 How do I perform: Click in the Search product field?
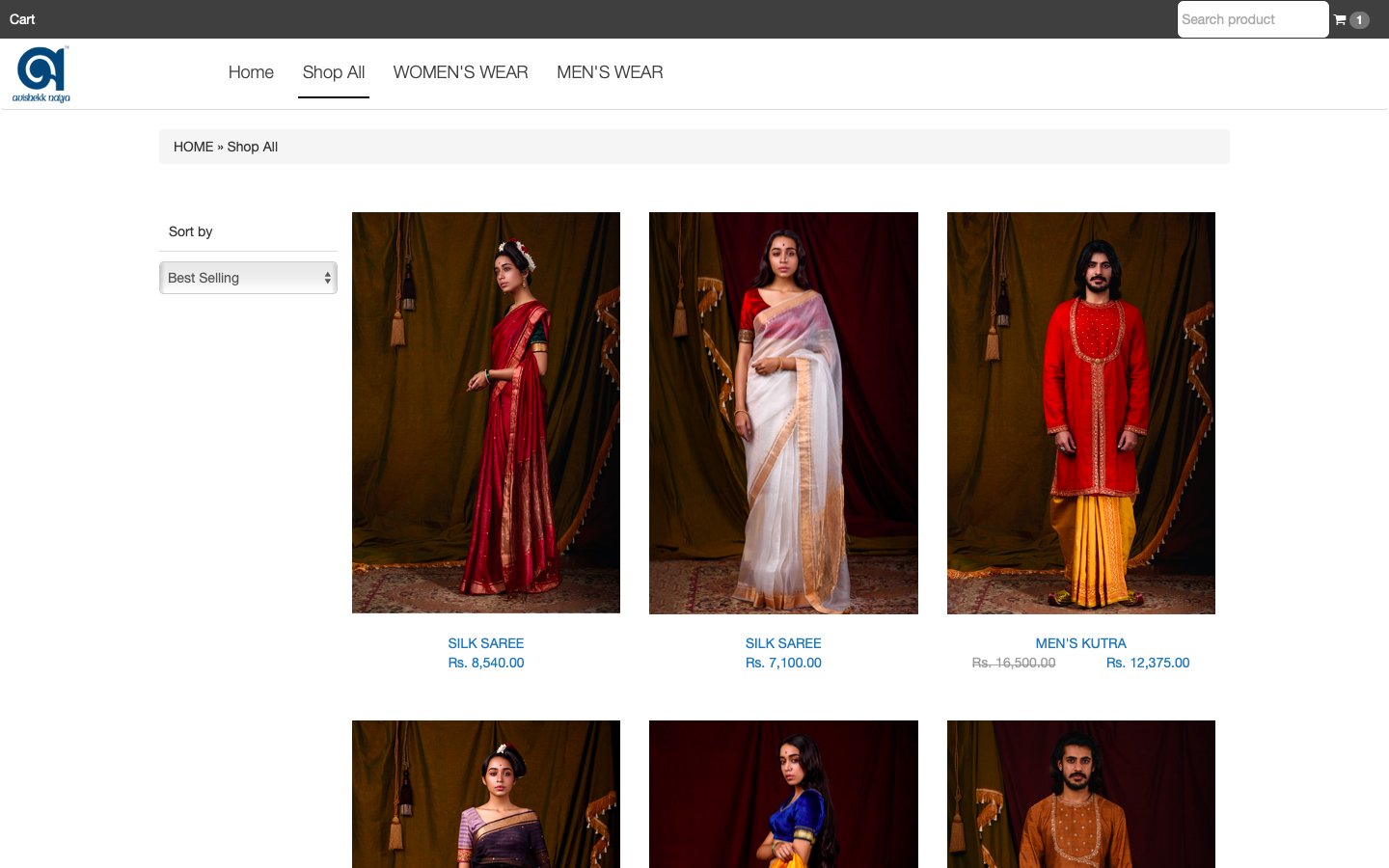coord(1252,19)
